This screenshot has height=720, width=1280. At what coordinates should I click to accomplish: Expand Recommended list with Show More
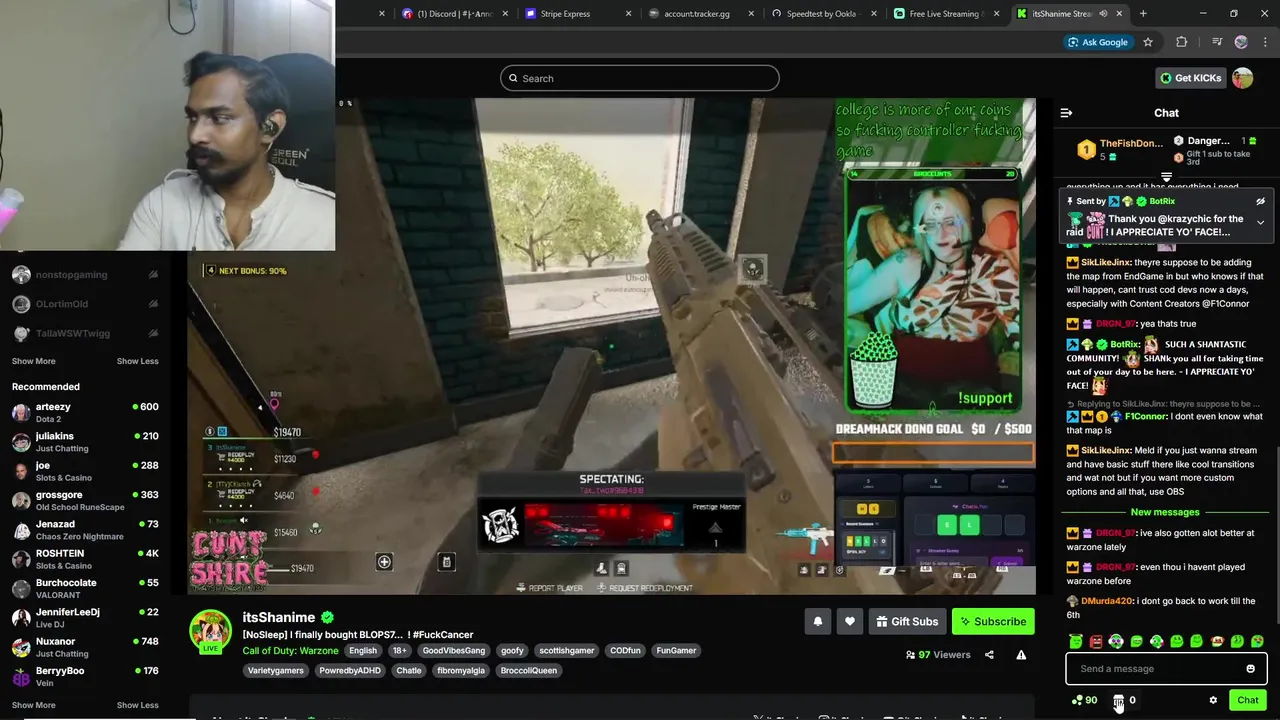pos(33,705)
